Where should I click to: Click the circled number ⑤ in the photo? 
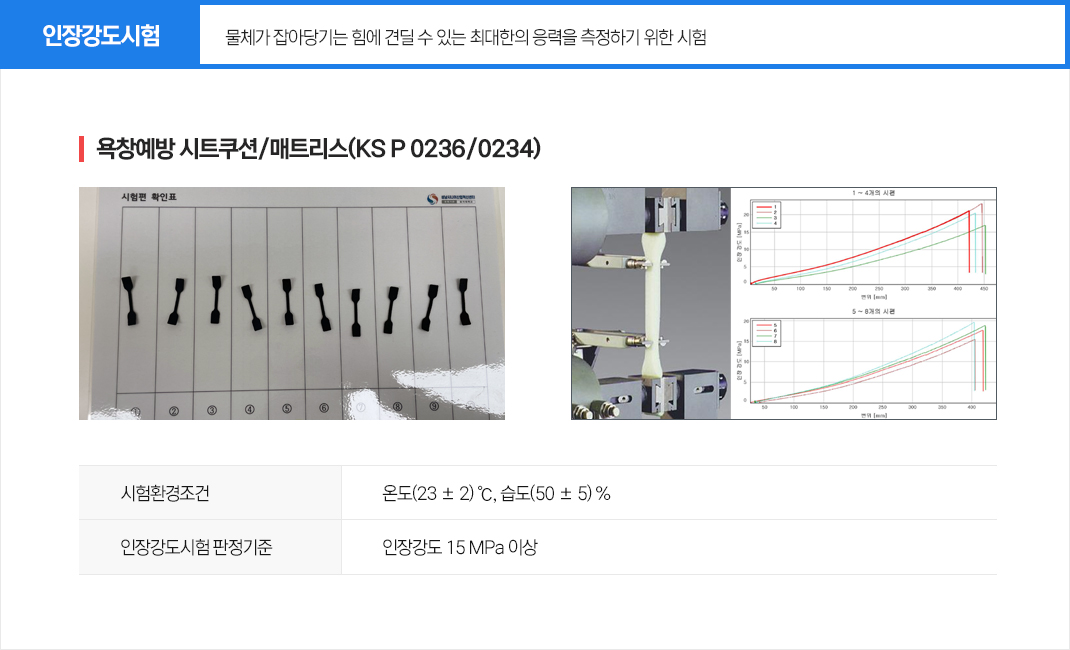(x=287, y=409)
